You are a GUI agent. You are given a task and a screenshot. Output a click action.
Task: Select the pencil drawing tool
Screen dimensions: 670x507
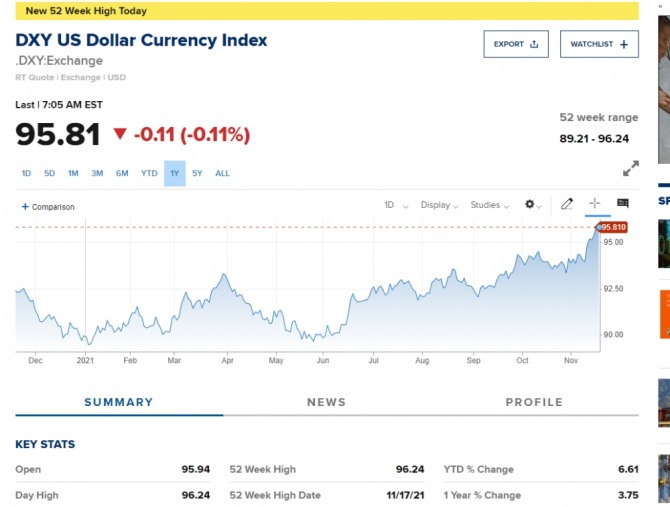click(567, 204)
